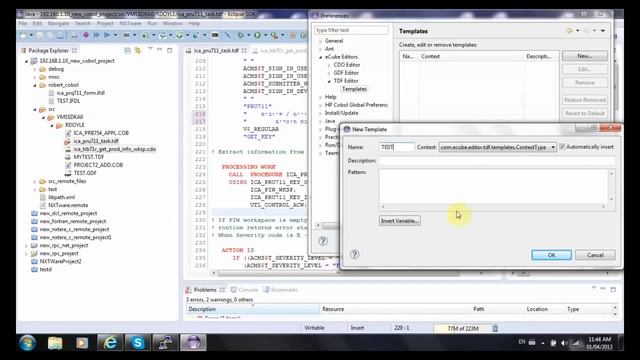Click Cancel in New Template dialog
This screenshot has height=360, width=640.
coord(595,255)
